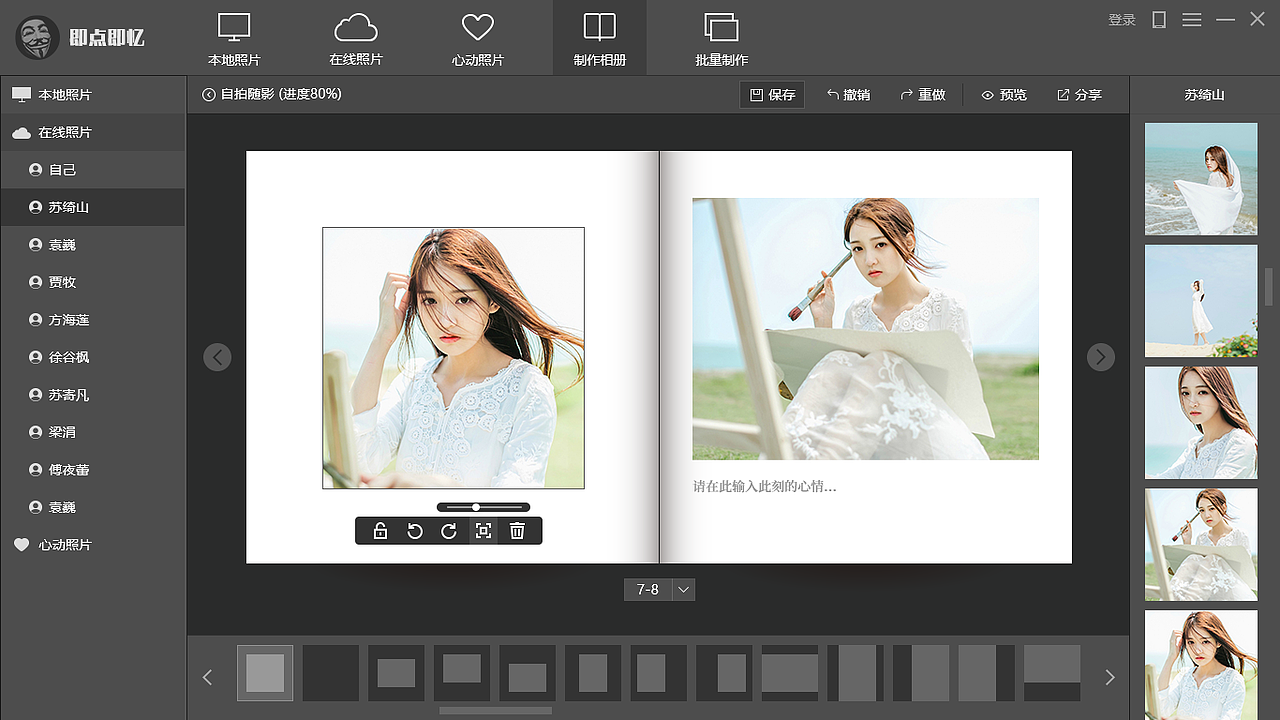
Task: Select 傅夜蕾 in the sidebar
Action: click(93, 470)
